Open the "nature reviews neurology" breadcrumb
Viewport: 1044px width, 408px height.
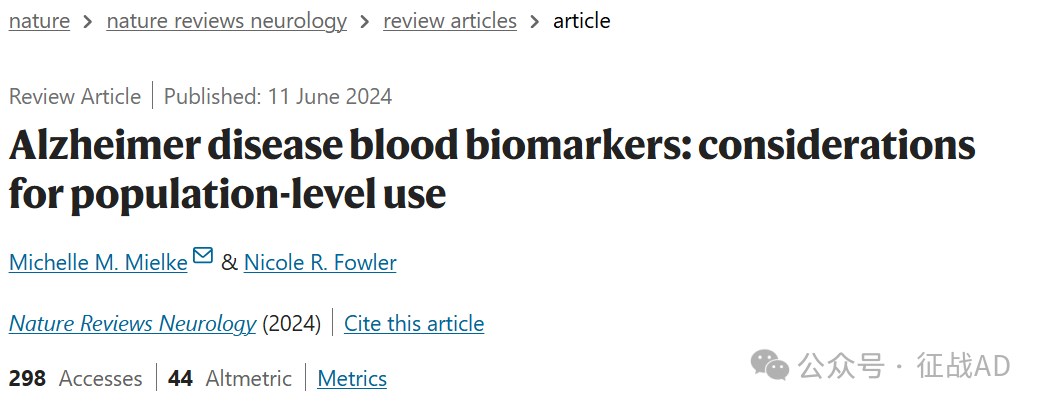(227, 21)
